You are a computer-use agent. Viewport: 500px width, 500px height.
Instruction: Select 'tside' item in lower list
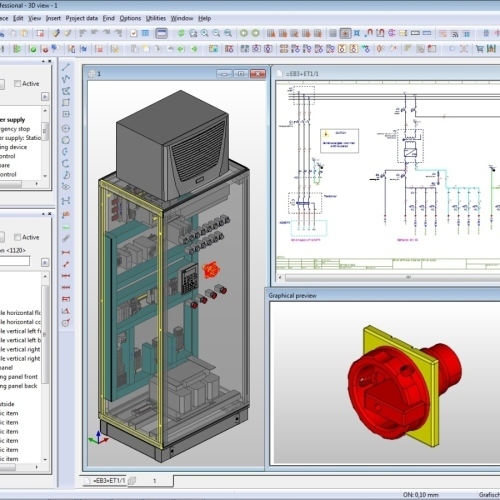7,404
